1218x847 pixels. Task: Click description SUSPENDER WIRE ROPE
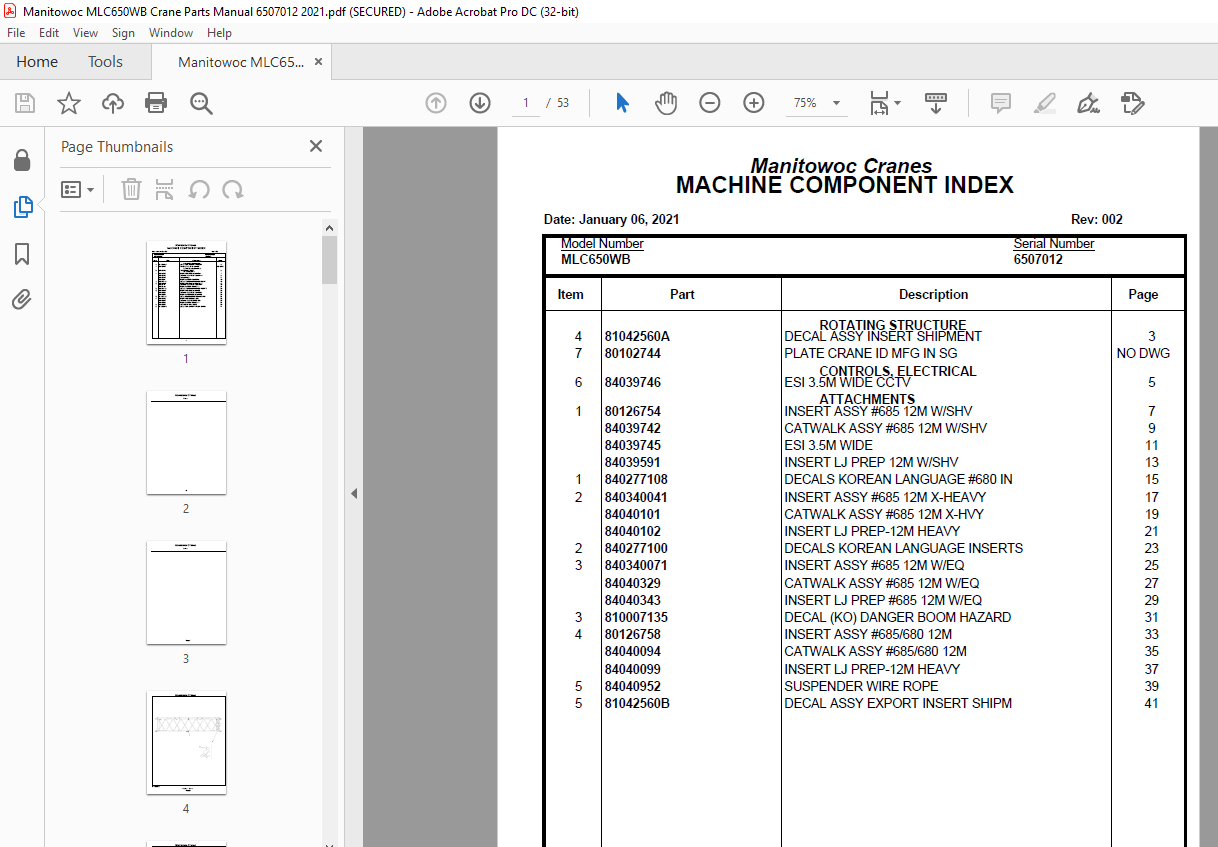point(861,686)
